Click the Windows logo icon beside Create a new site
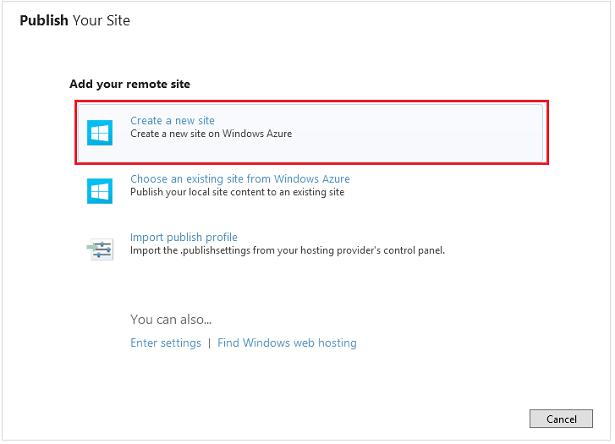The image size is (615, 444). point(100,133)
